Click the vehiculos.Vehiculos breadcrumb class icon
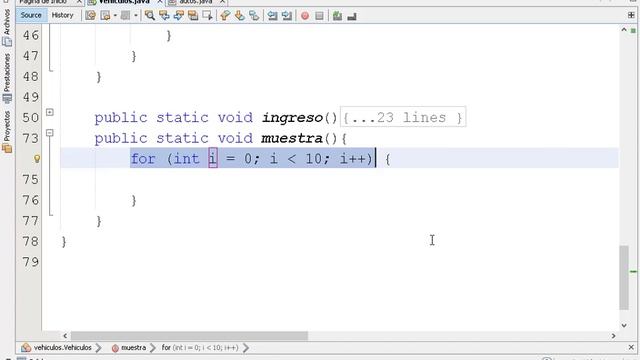The height and width of the screenshot is (360, 640). click(26, 348)
